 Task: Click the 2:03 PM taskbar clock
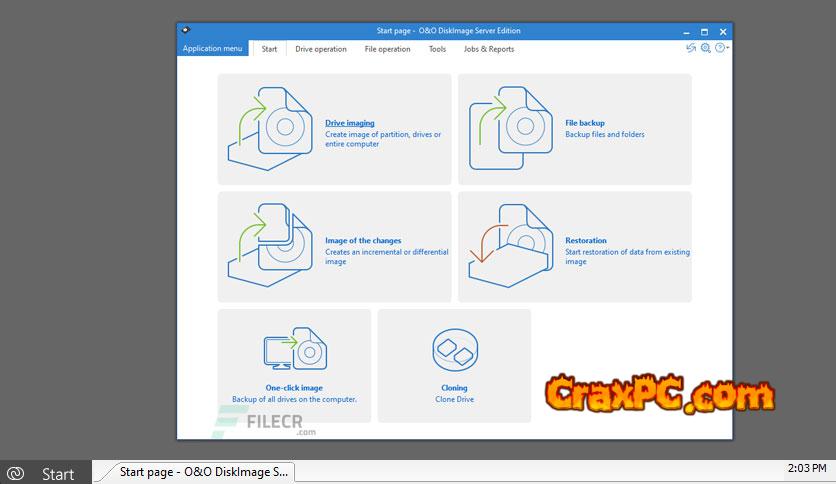click(807, 469)
